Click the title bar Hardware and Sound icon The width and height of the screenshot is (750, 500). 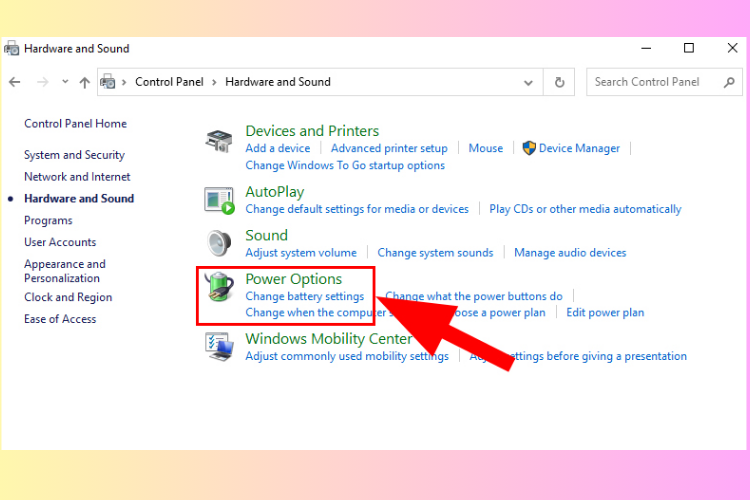11,48
